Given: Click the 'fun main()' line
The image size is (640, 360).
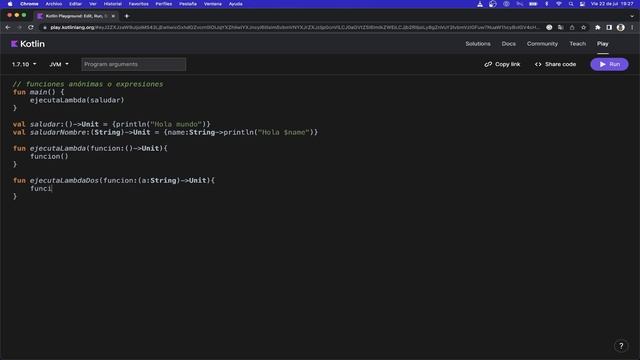Looking at the screenshot, I should coord(38,92).
